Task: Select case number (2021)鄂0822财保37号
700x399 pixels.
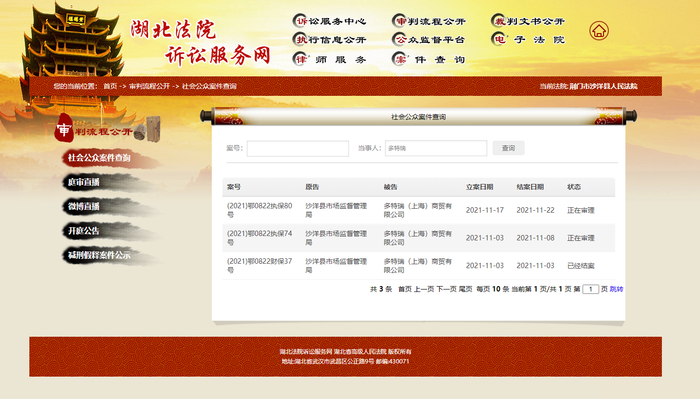Action: click(259, 266)
